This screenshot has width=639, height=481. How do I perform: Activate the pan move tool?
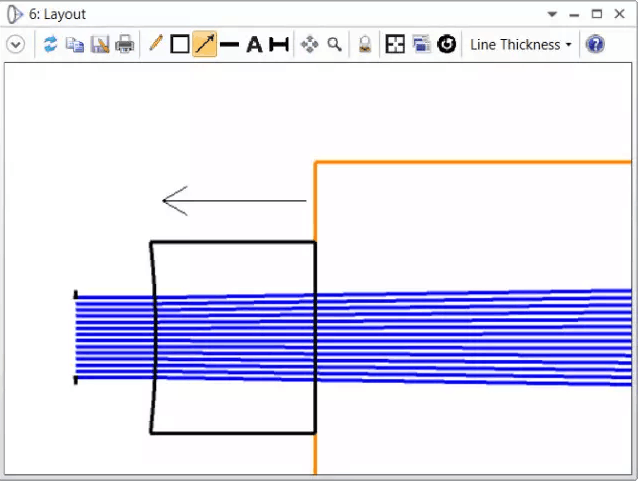click(310, 45)
